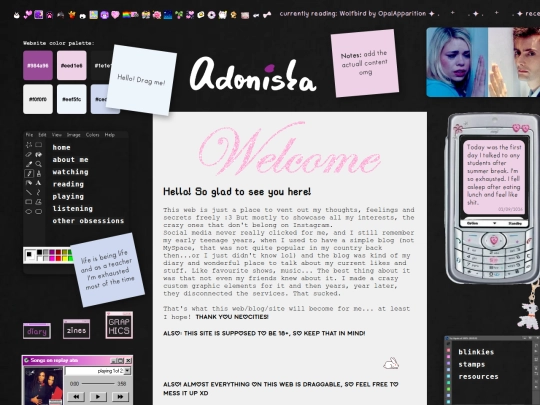Viewport: 540px width, 405px height.
Task: Go to the home page link
Action: [x=62, y=147]
